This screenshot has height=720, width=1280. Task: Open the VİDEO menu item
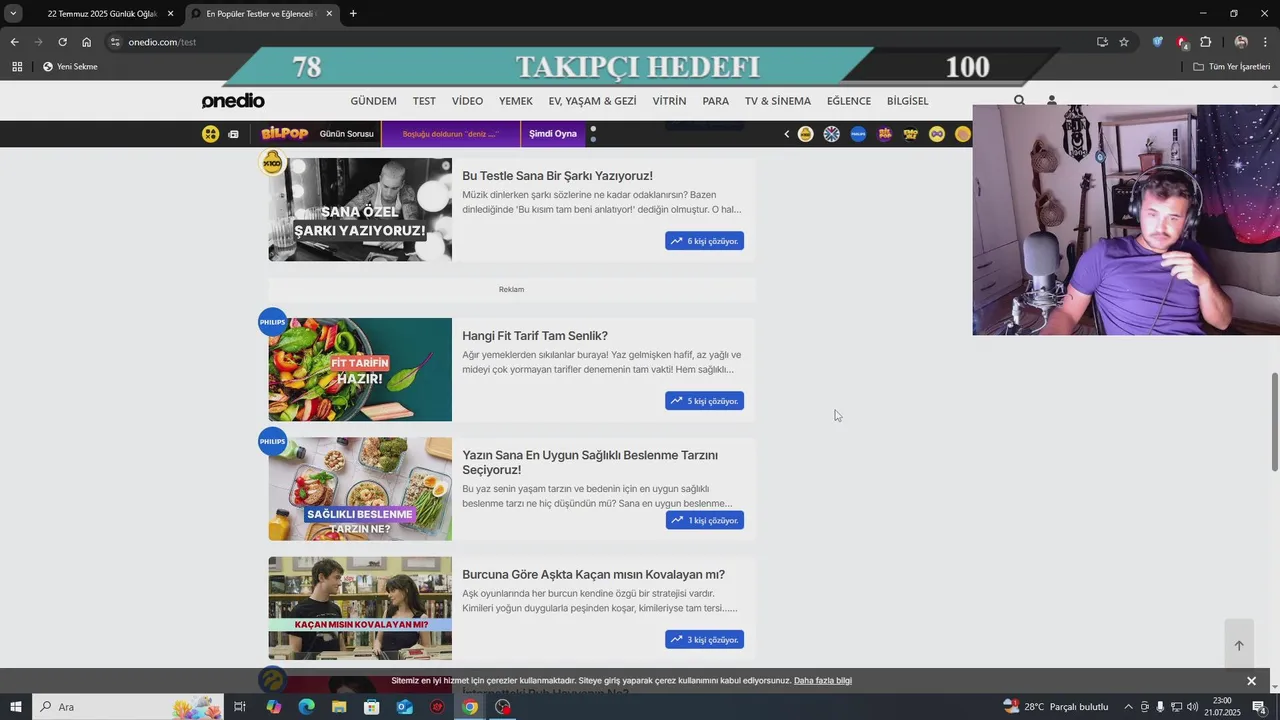(x=467, y=101)
